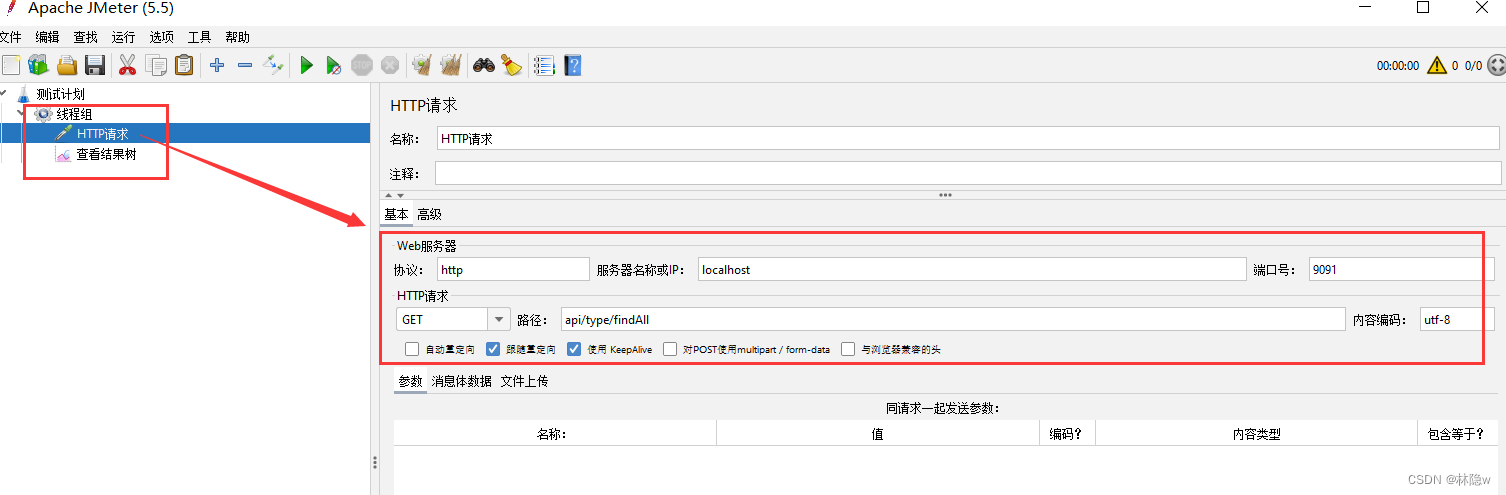Click the 值 column header

pos(878,434)
